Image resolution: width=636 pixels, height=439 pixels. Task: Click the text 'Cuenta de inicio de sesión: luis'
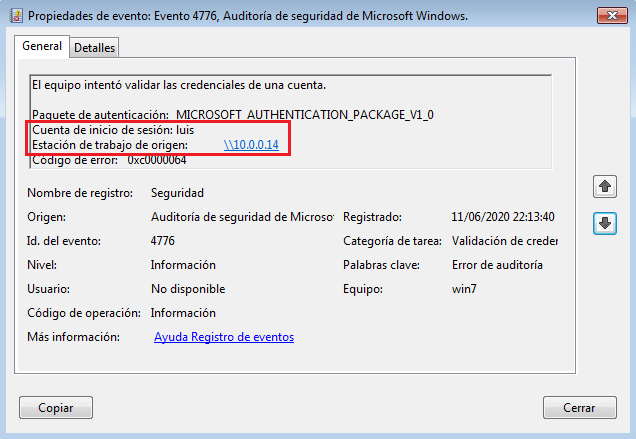[113, 130]
